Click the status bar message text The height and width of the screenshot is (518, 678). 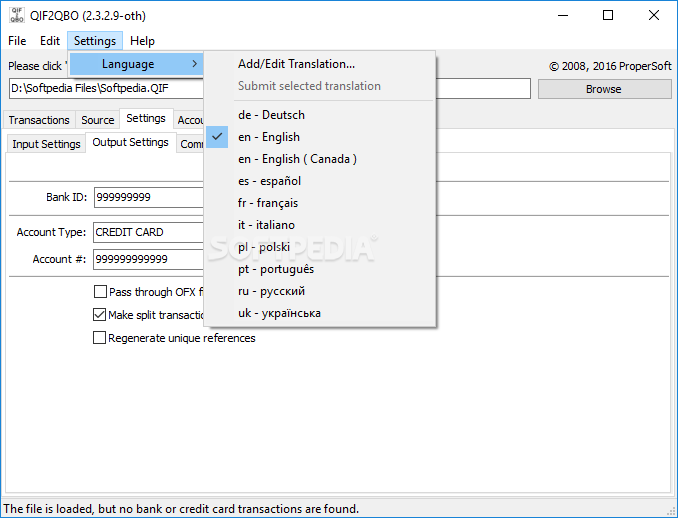(x=181, y=509)
